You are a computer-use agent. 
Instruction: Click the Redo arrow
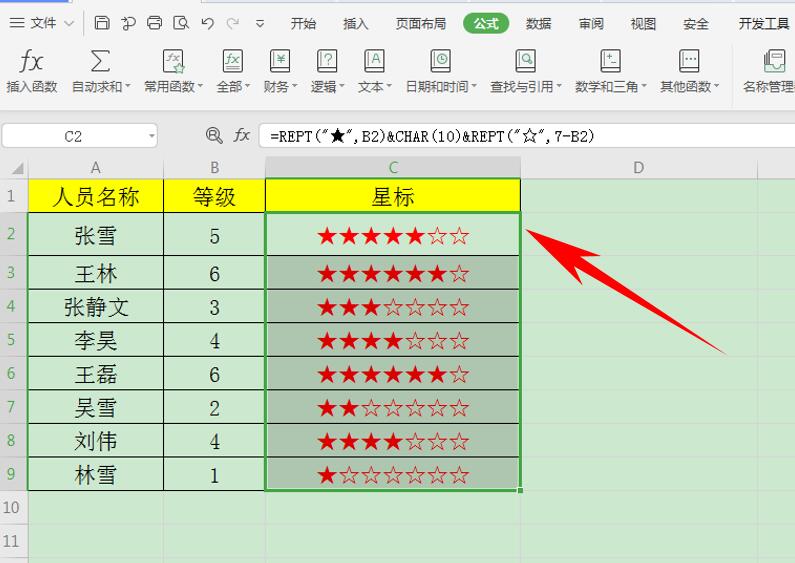click(233, 23)
